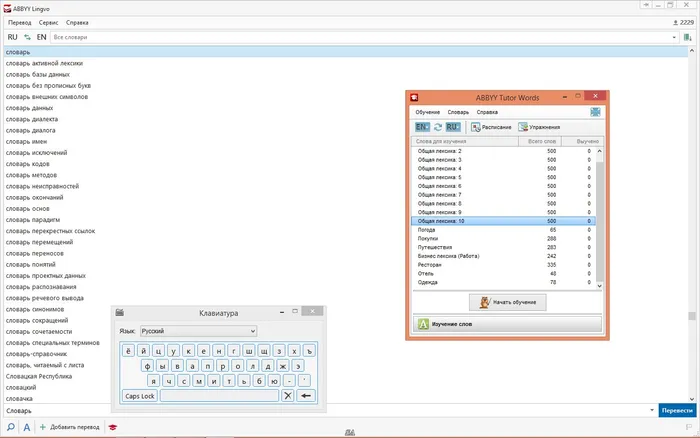700x438 pixels.
Task: Click scroll-down arrow of Tutor Words list
Action: (x=600, y=286)
